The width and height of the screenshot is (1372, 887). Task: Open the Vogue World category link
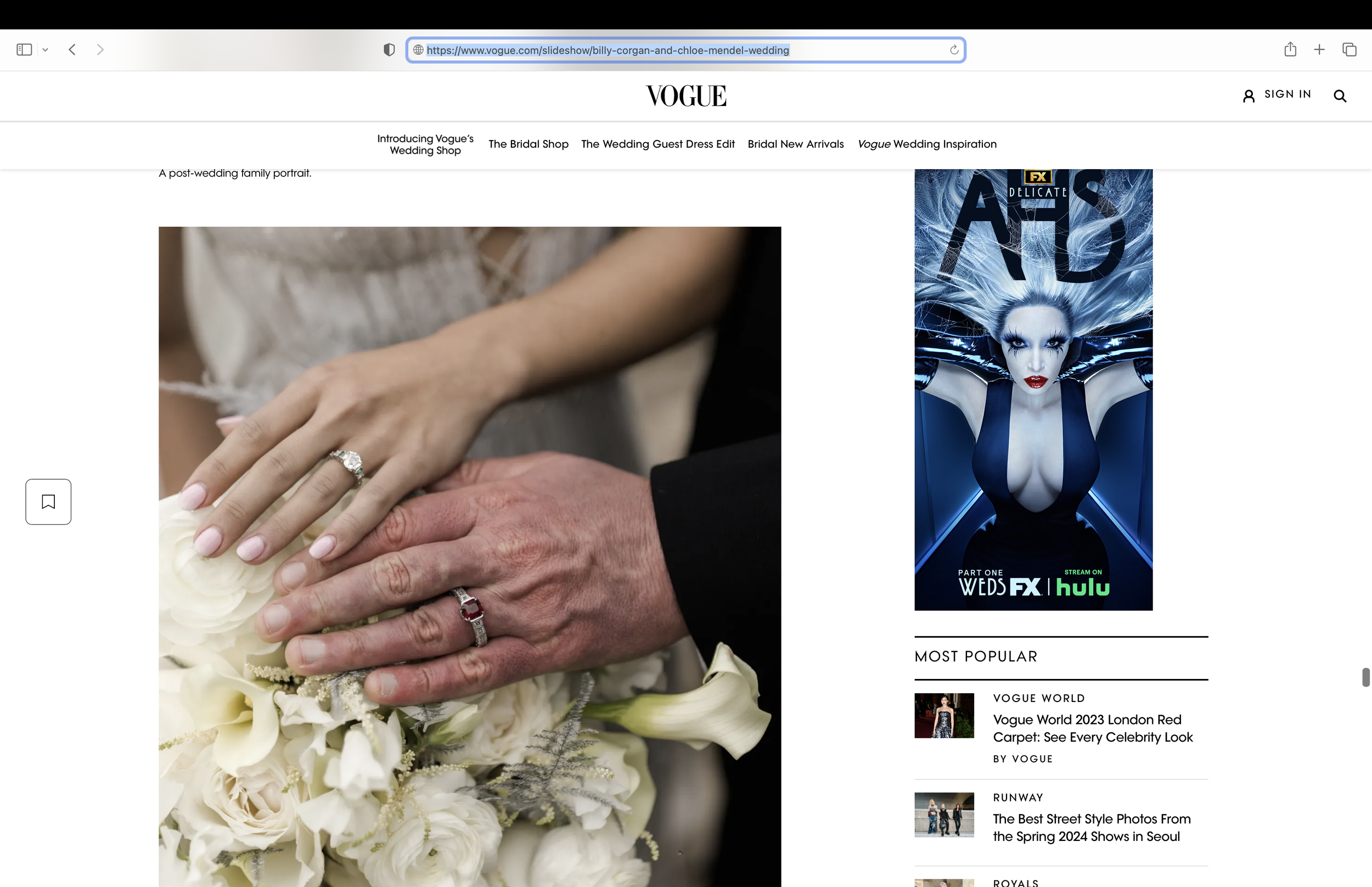pyautogui.click(x=1039, y=698)
